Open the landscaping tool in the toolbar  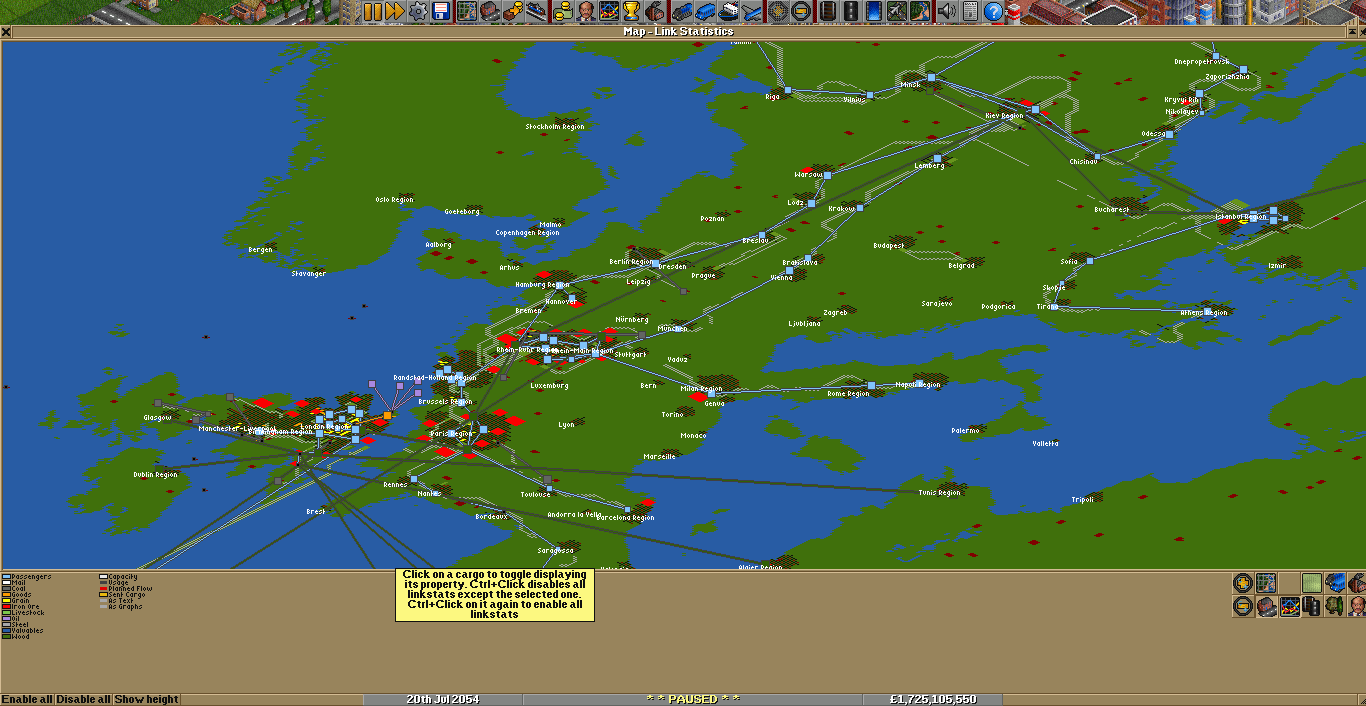click(x=921, y=11)
